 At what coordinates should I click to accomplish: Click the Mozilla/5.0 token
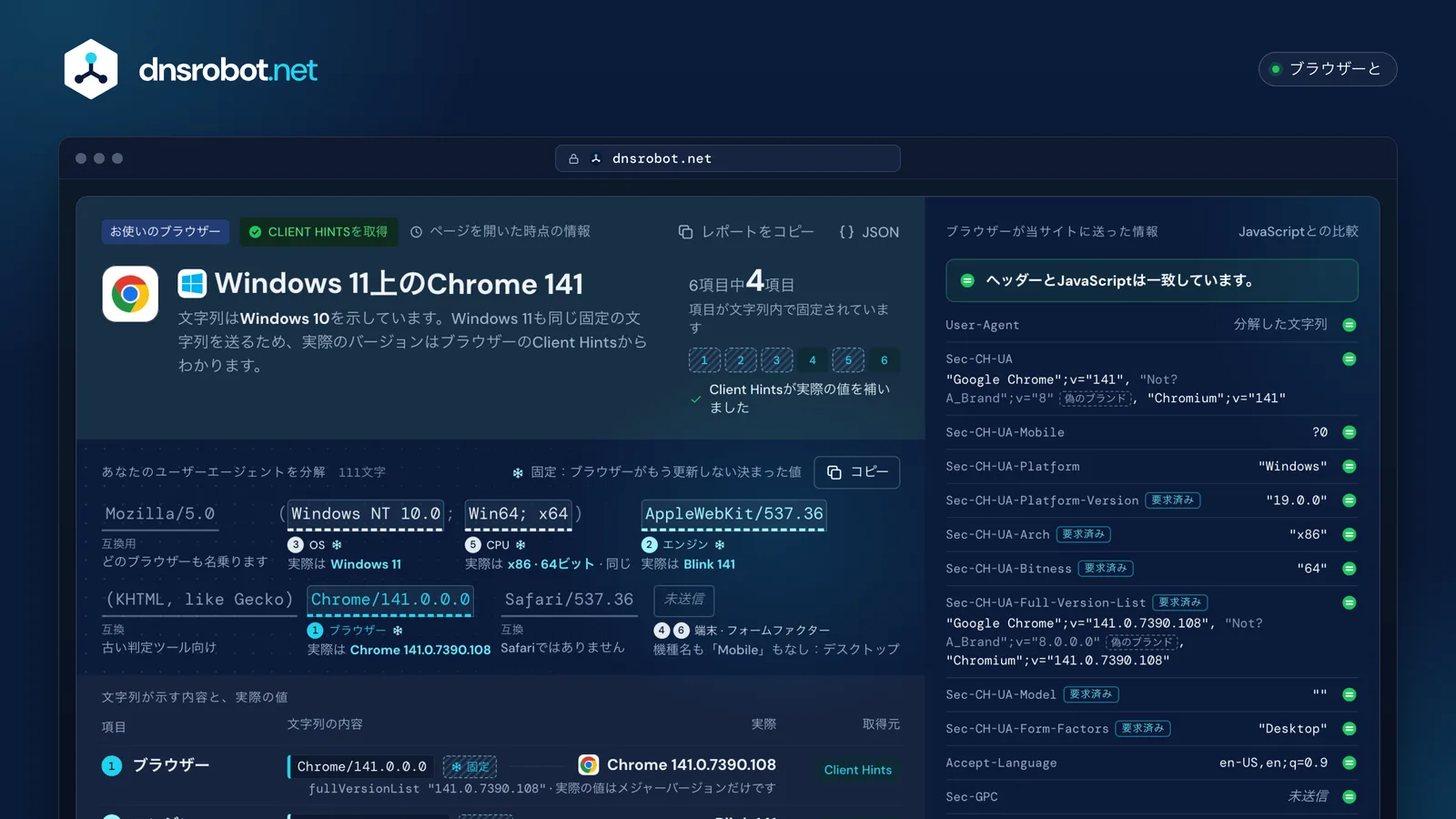pyautogui.click(x=160, y=514)
